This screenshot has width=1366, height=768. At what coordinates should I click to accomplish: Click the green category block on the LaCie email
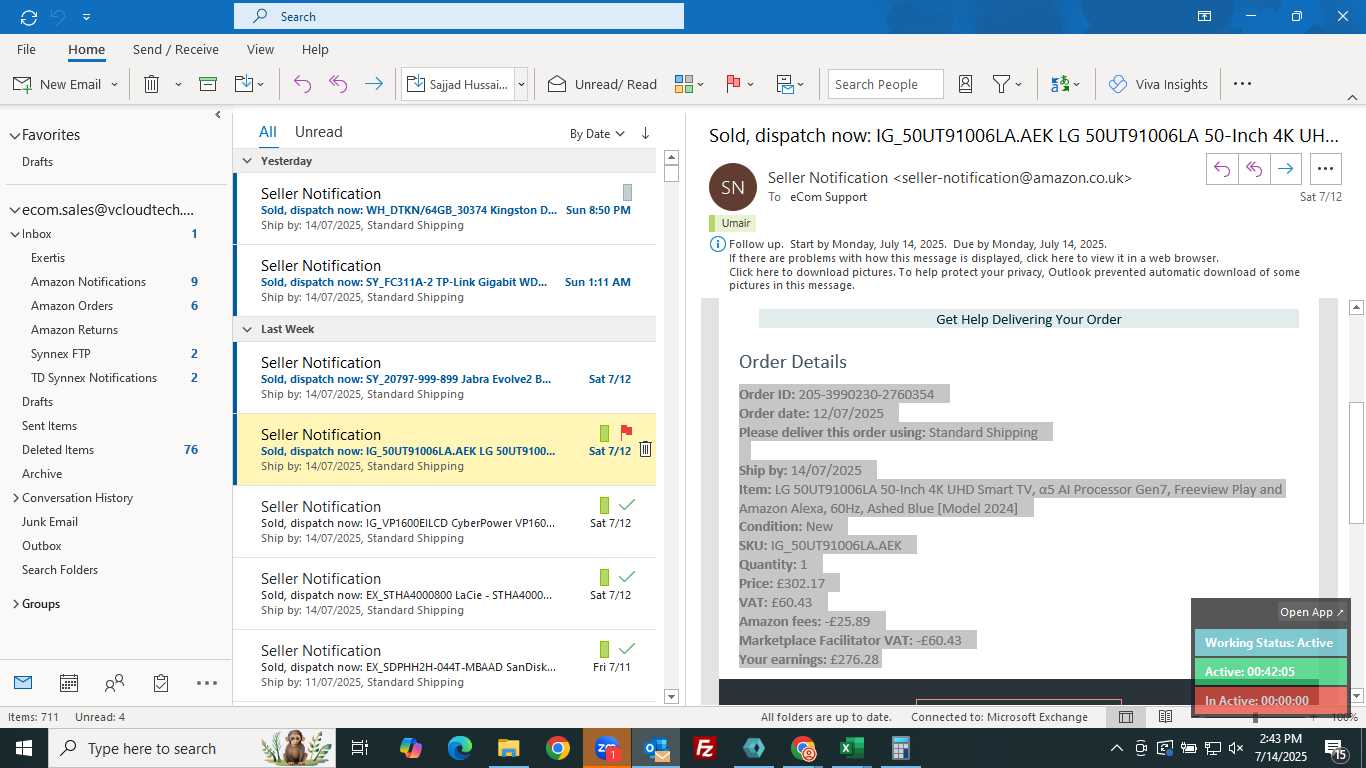[604, 577]
